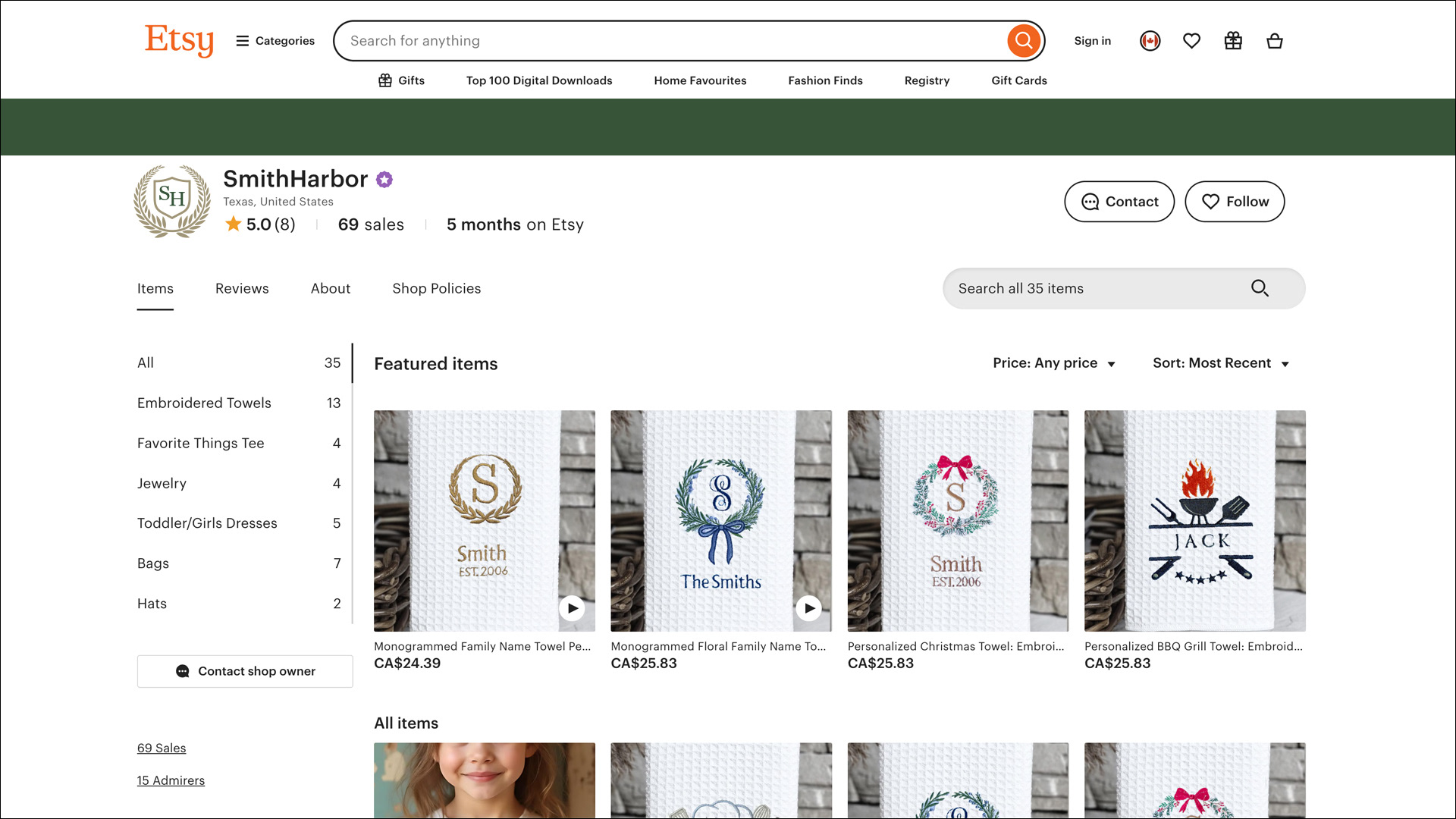
Task: Open the Shop Policies tab
Action: tap(436, 289)
